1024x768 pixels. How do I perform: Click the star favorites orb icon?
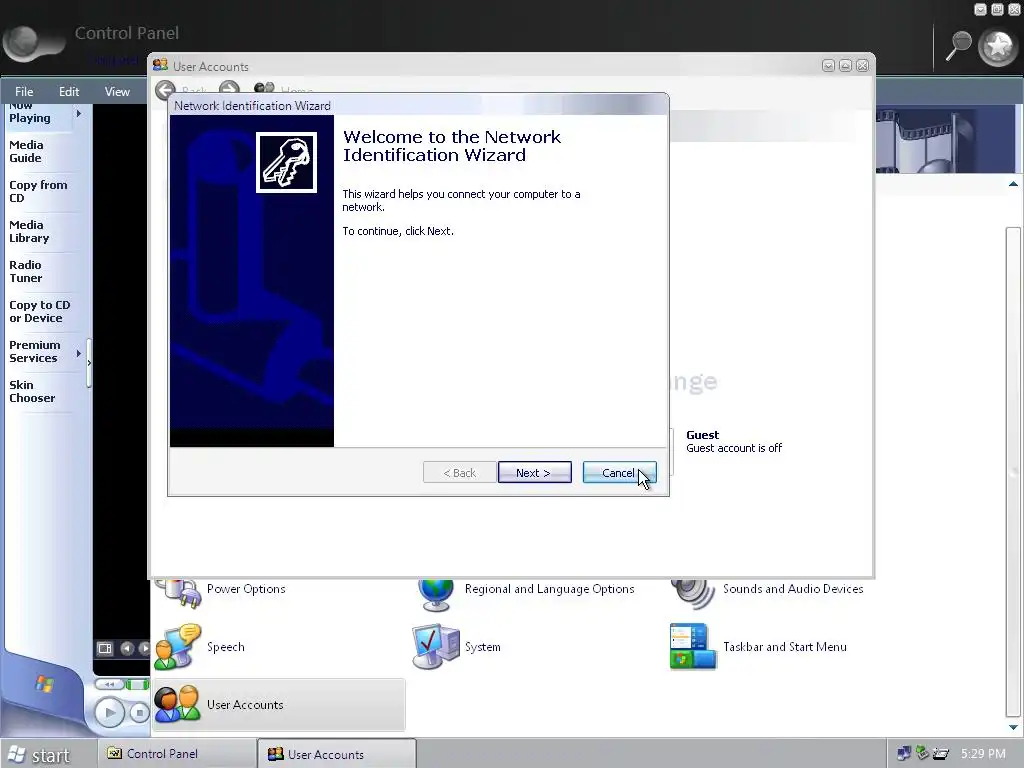998,47
